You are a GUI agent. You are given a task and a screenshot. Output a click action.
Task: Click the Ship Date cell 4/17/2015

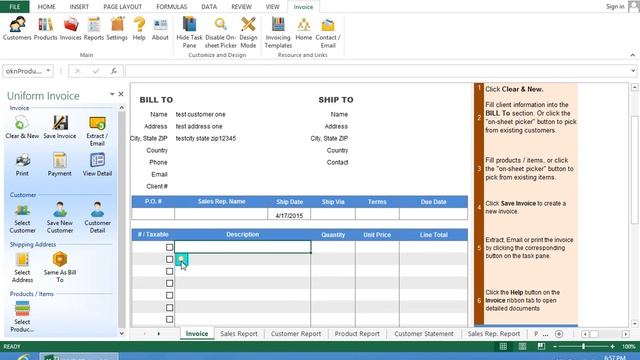(x=289, y=215)
